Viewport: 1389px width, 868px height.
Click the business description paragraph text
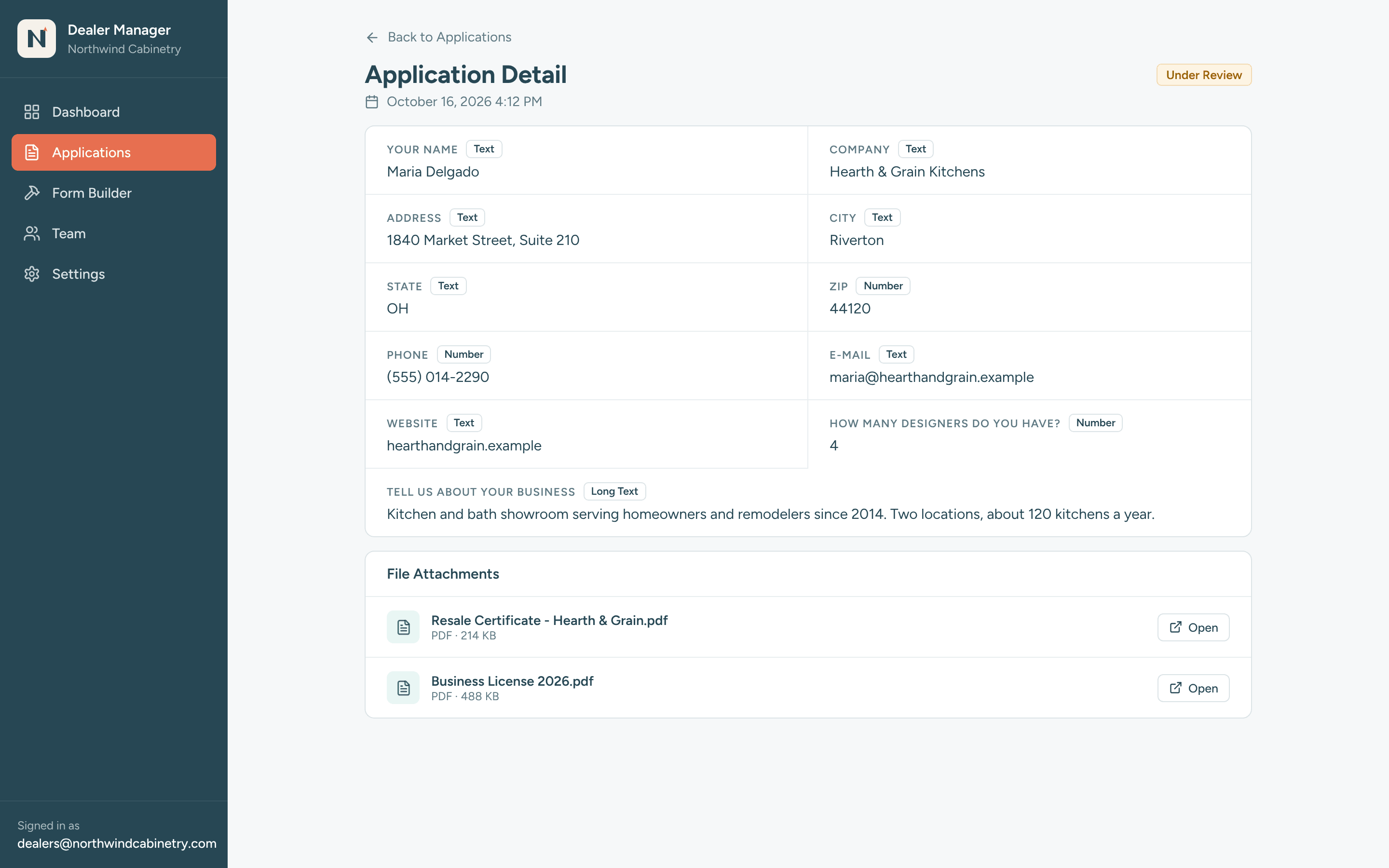(770, 514)
